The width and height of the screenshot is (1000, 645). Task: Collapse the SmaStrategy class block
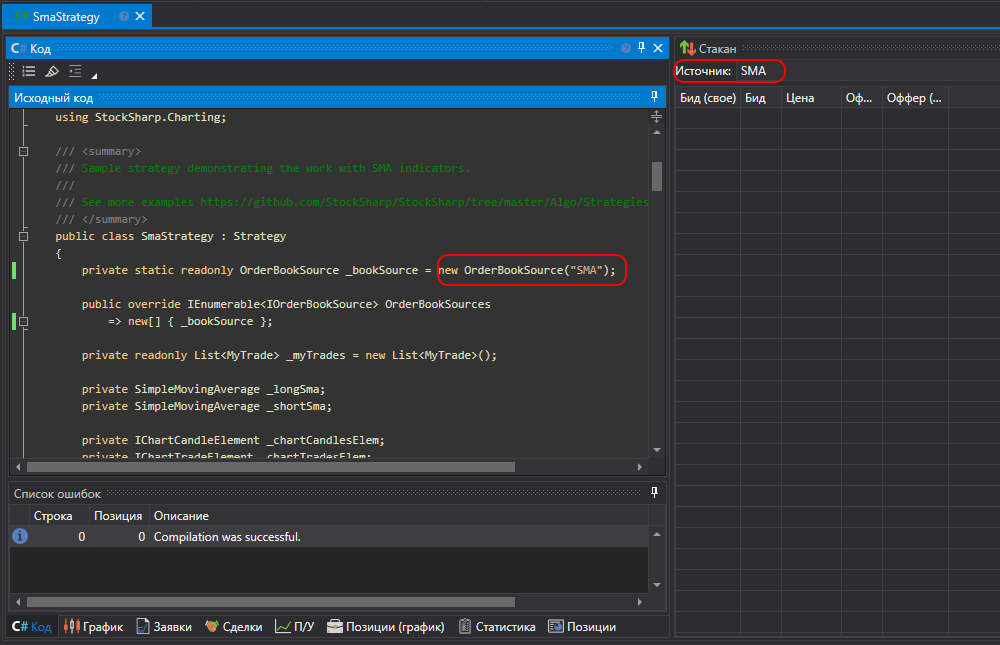24,236
